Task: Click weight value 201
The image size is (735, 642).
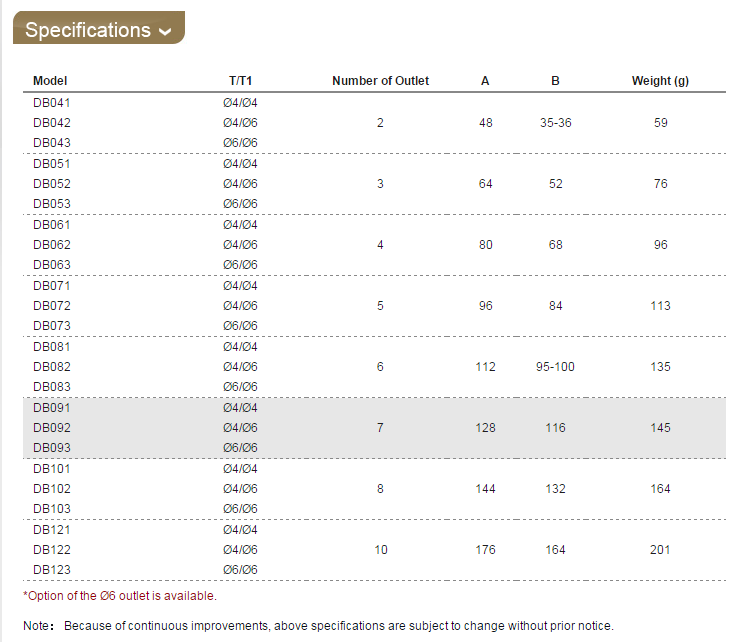Action: pos(660,550)
